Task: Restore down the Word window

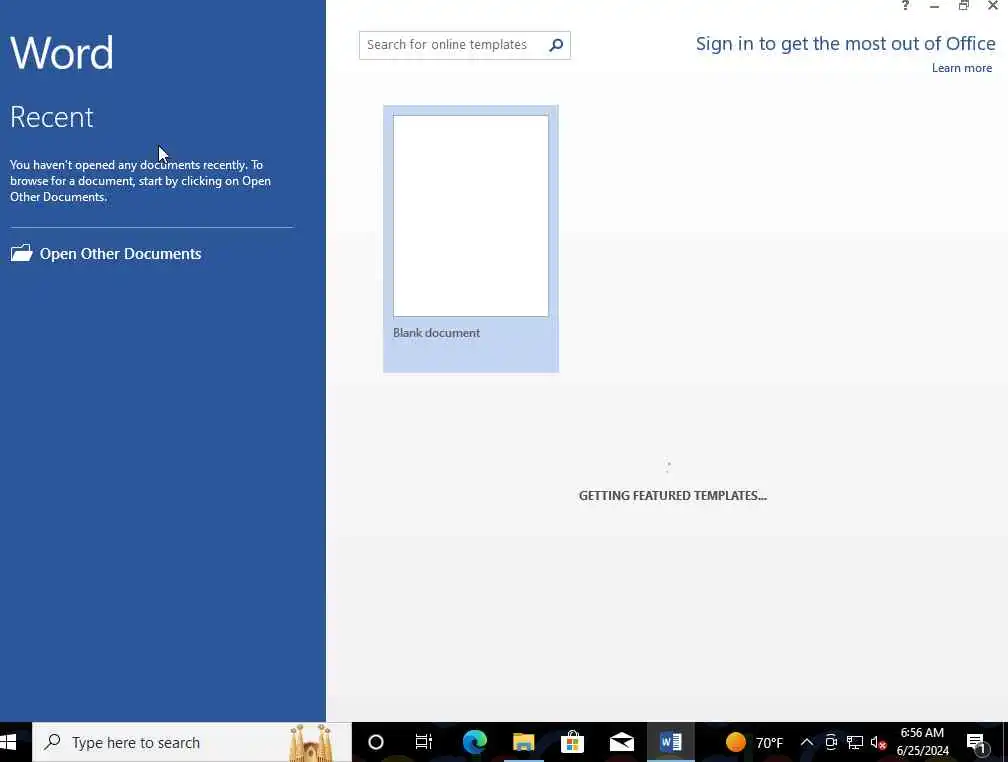Action: coord(963,6)
